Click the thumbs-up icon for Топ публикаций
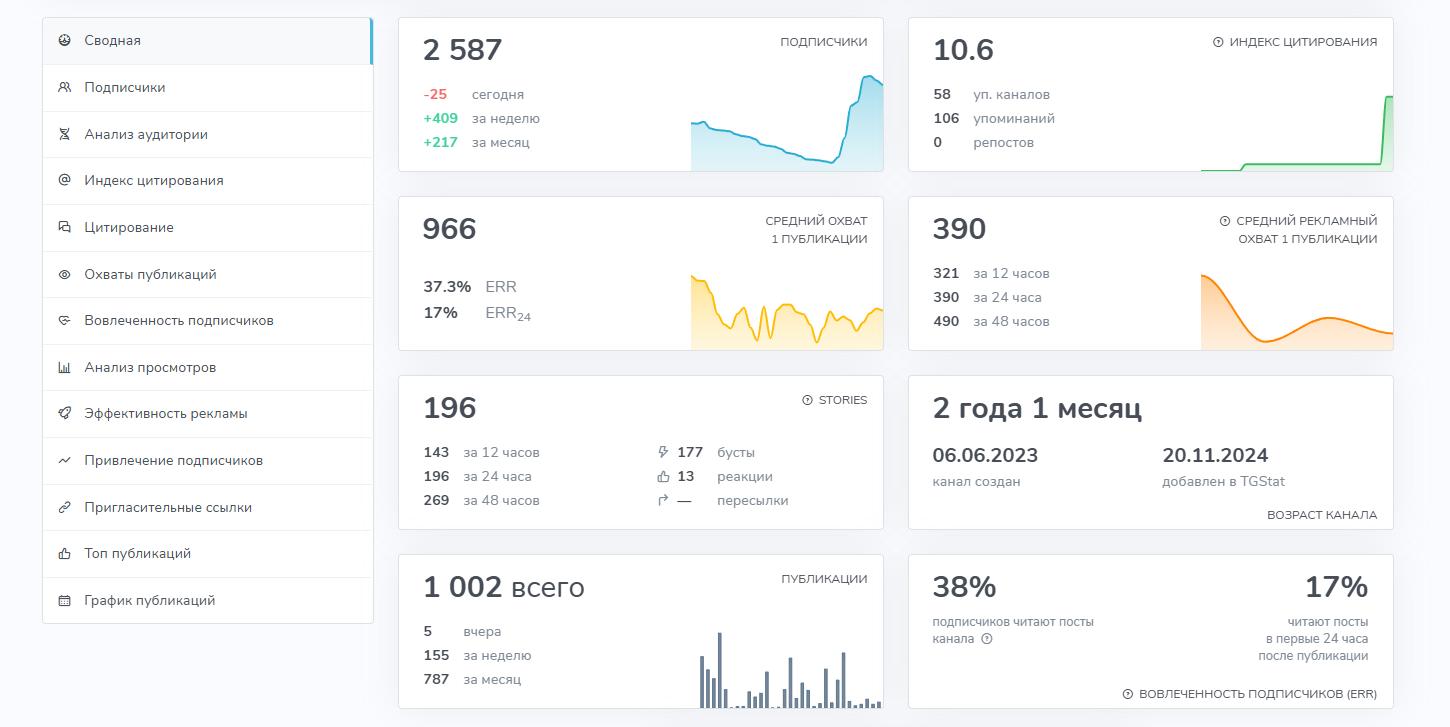Viewport: 1450px width, 727px height. pyautogui.click(x=64, y=554)
